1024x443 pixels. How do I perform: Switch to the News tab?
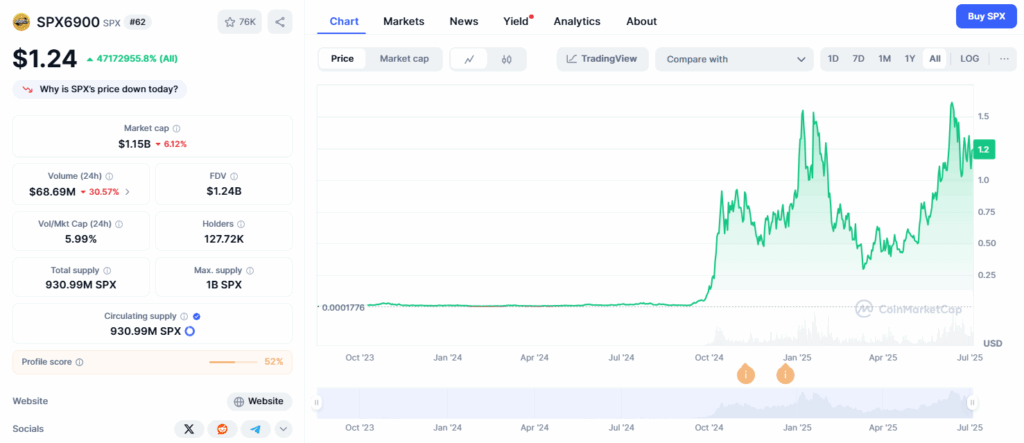coord(464,21)
